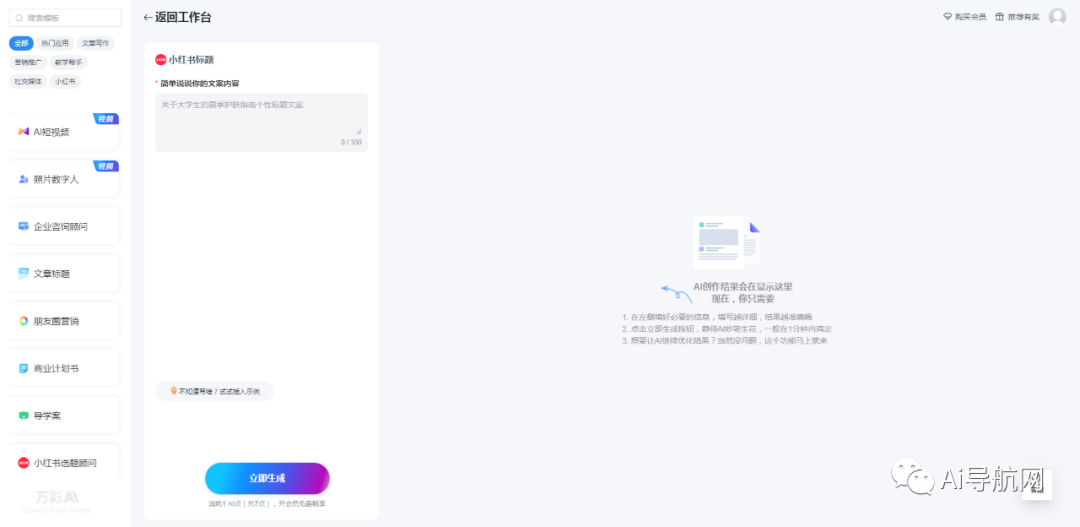
Task: Click the 文章标题 template icon
Action: 23,273
